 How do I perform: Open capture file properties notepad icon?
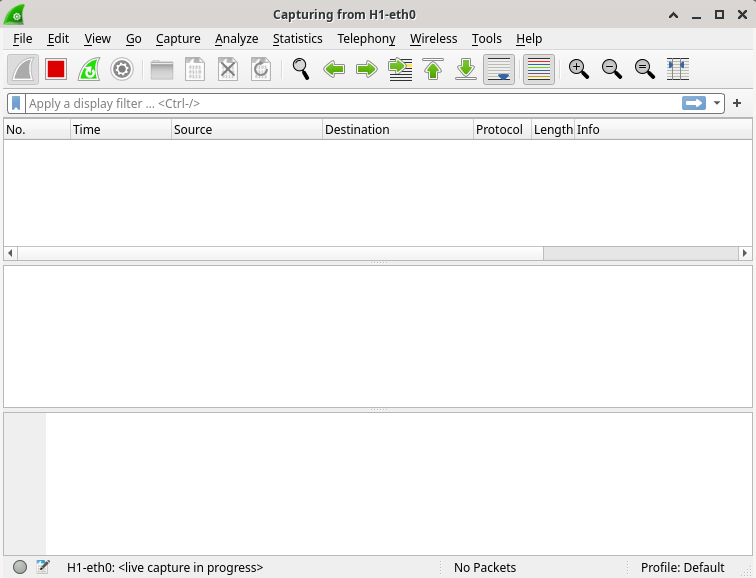[43, 567]
